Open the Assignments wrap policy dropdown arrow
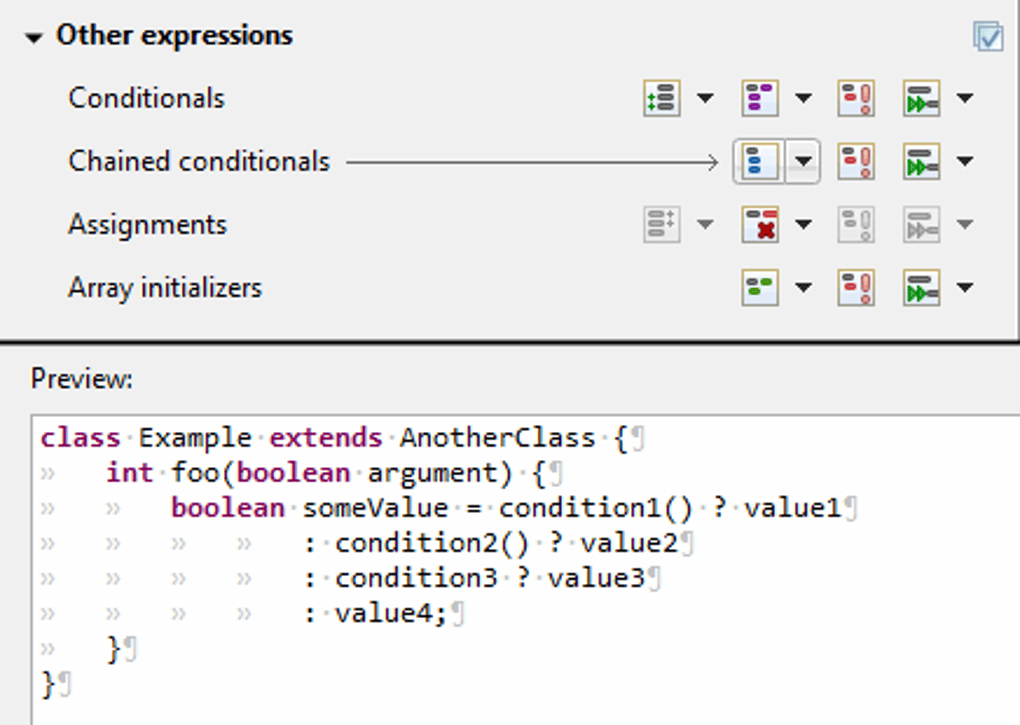This screenshot has width=1020, height=725. pyautogui.click(x=803, y=225)
